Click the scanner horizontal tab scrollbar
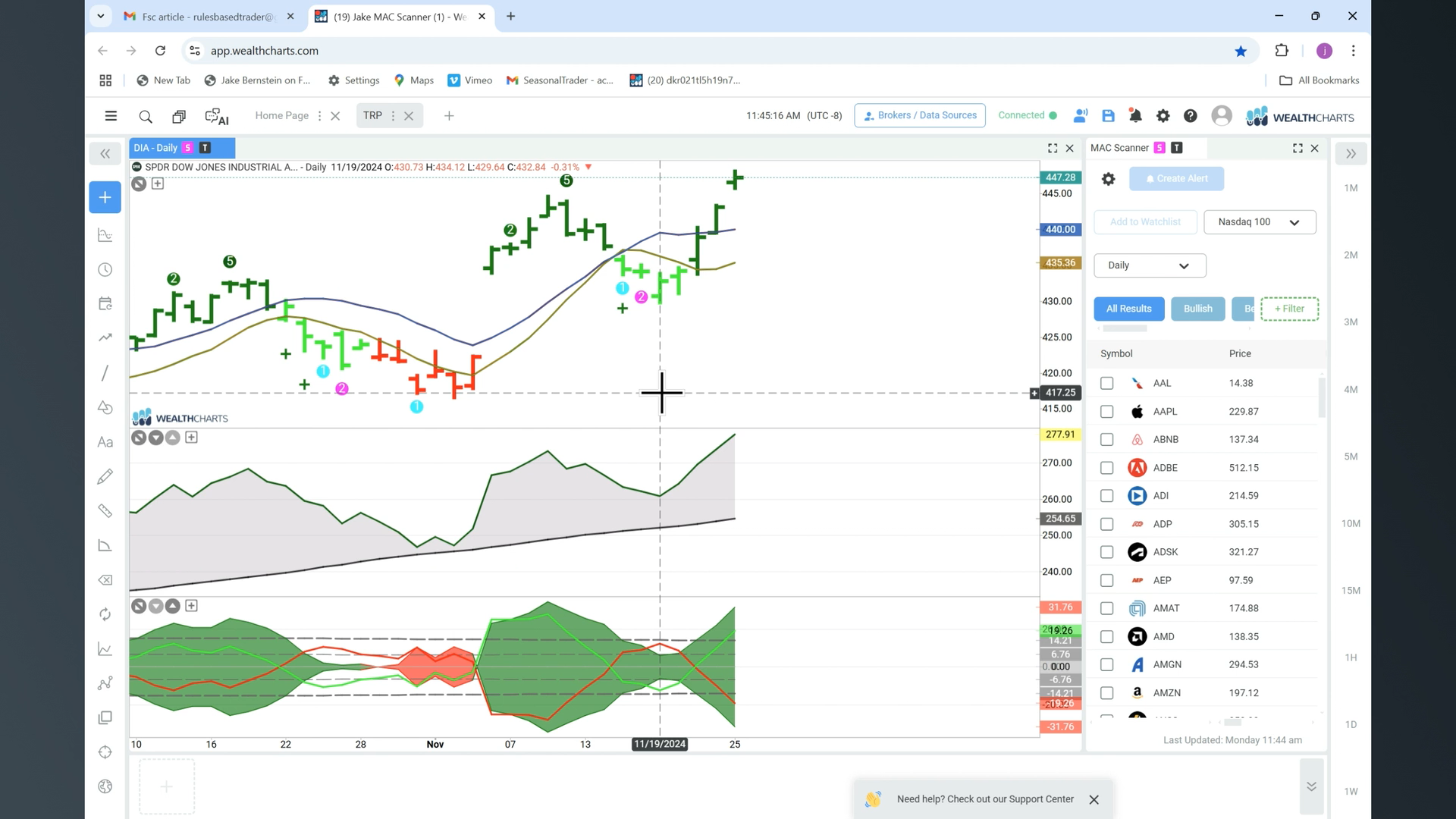 point(1125,328)
